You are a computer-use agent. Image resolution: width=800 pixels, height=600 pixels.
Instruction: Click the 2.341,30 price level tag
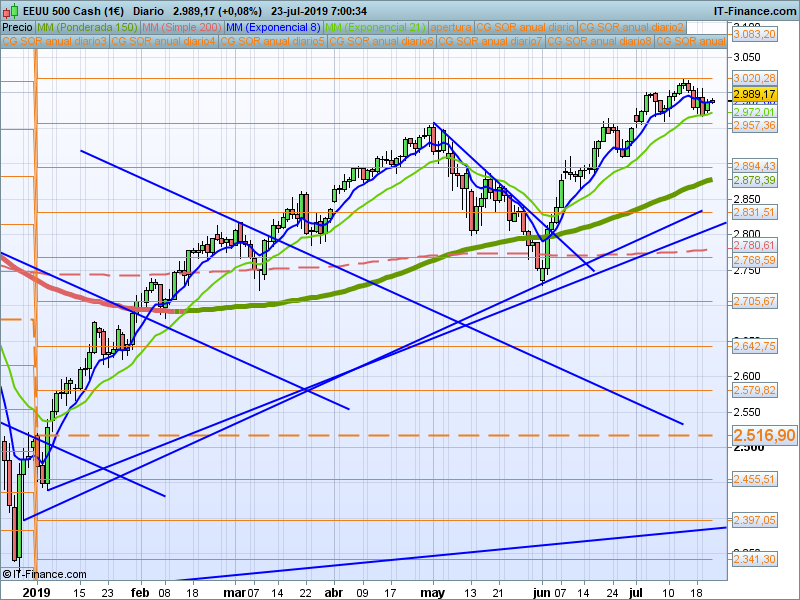(x=755, y=559)
